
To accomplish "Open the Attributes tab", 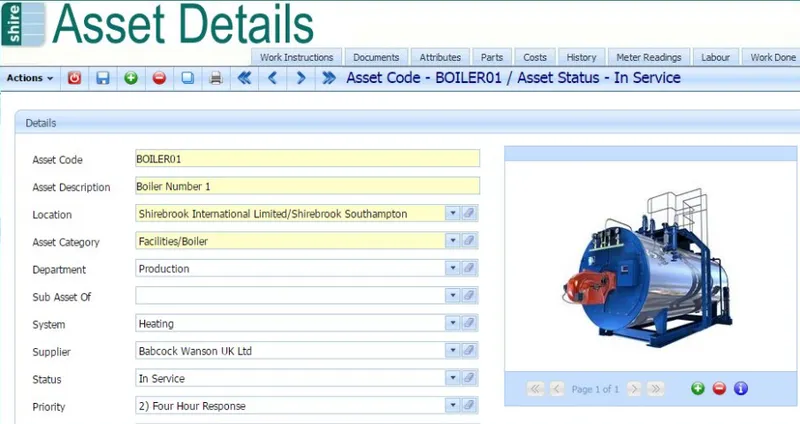I will click(x=440, y=57).
